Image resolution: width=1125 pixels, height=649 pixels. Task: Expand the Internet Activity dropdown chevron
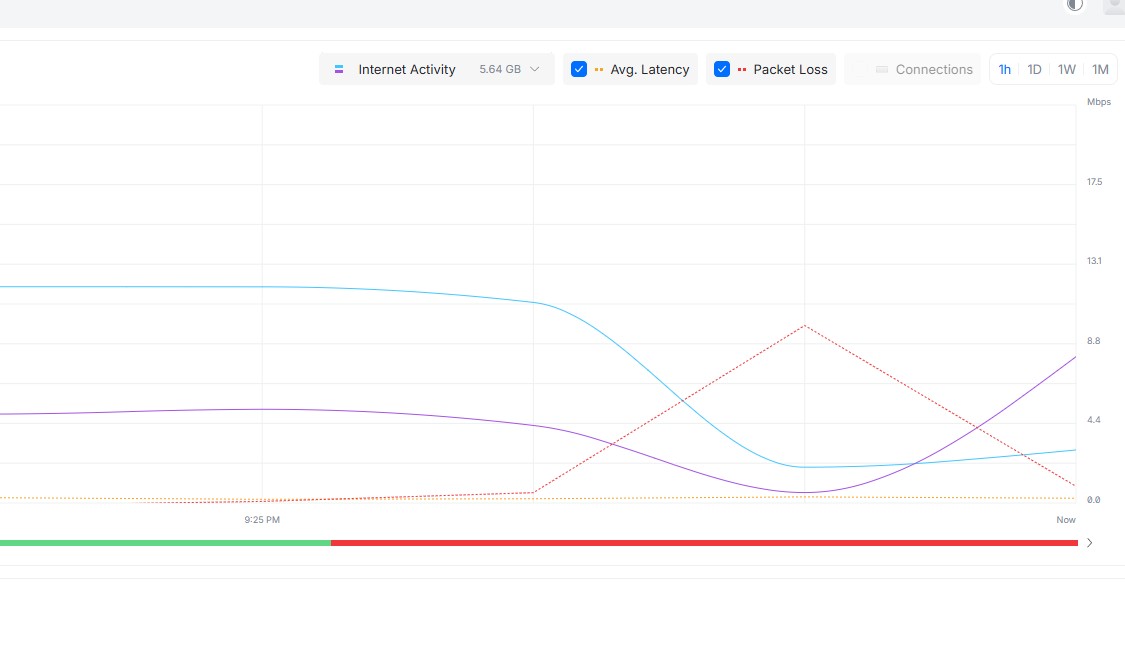(x=535, y=69)
